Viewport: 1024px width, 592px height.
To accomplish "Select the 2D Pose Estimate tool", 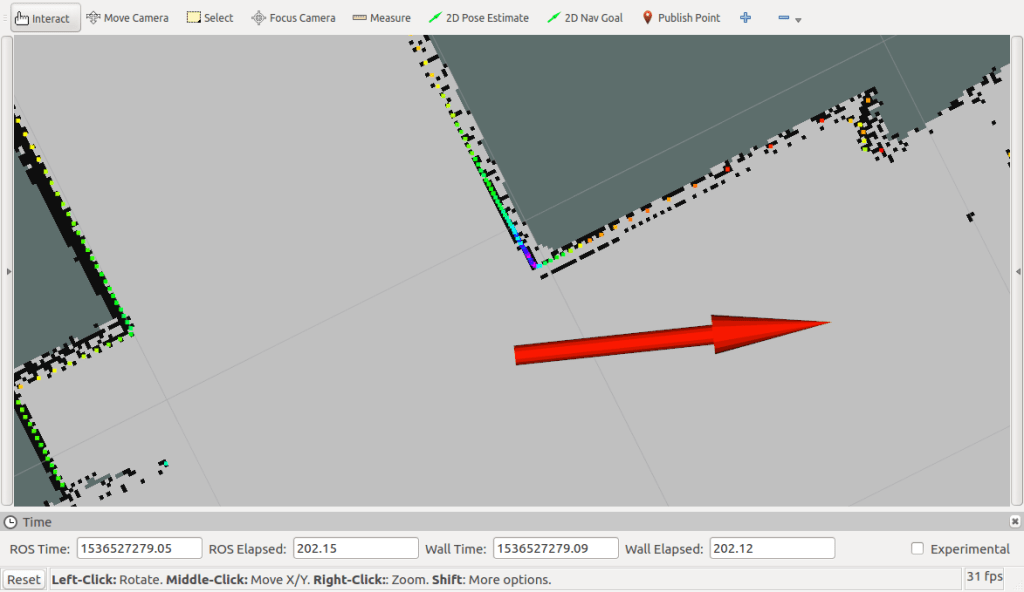I will (x=478, y=17).
